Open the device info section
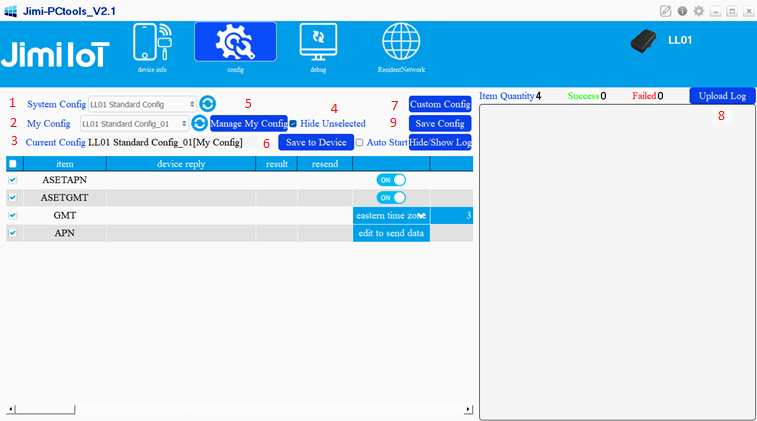This screenshot has height=421, width=757. tap(152, 47)
